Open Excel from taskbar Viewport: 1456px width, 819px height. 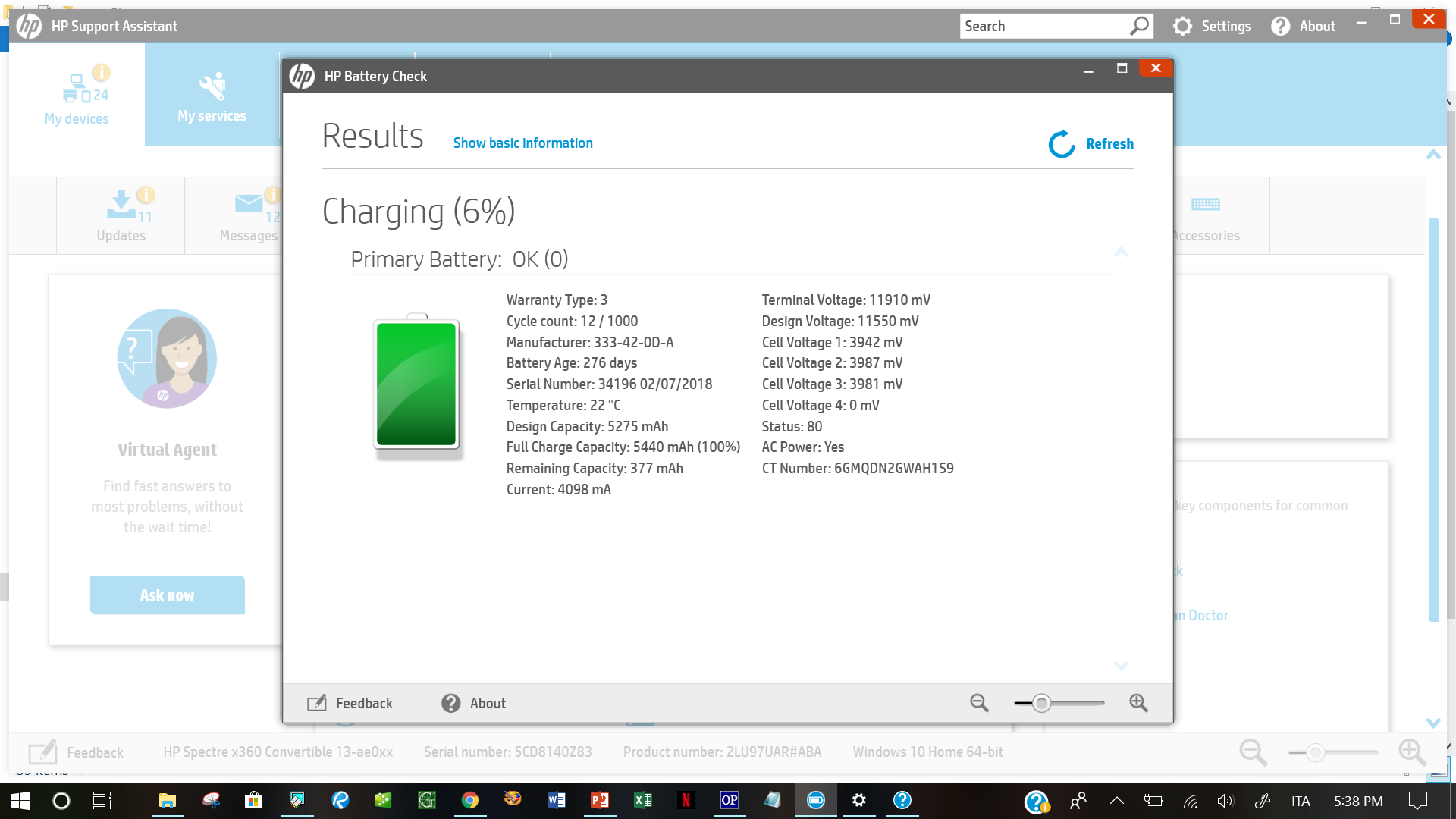[642, 801]
